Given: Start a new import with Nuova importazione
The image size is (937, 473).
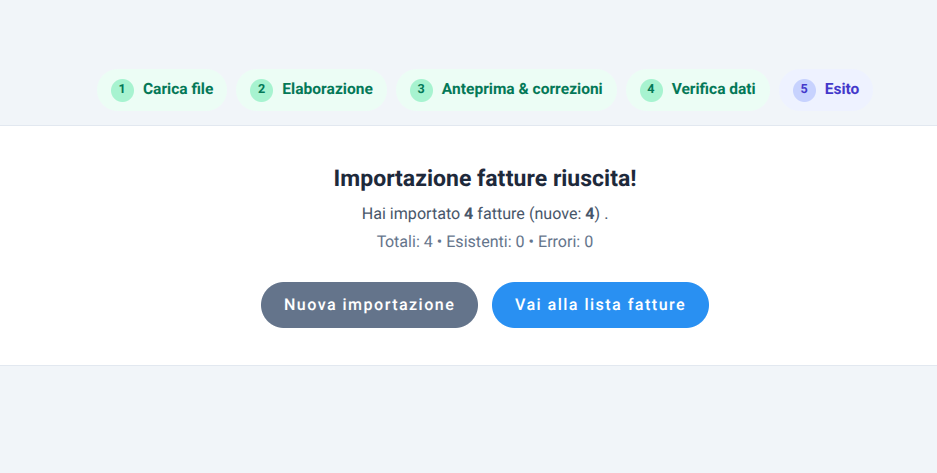Looking at the screenshot, I should pos(369,305).
